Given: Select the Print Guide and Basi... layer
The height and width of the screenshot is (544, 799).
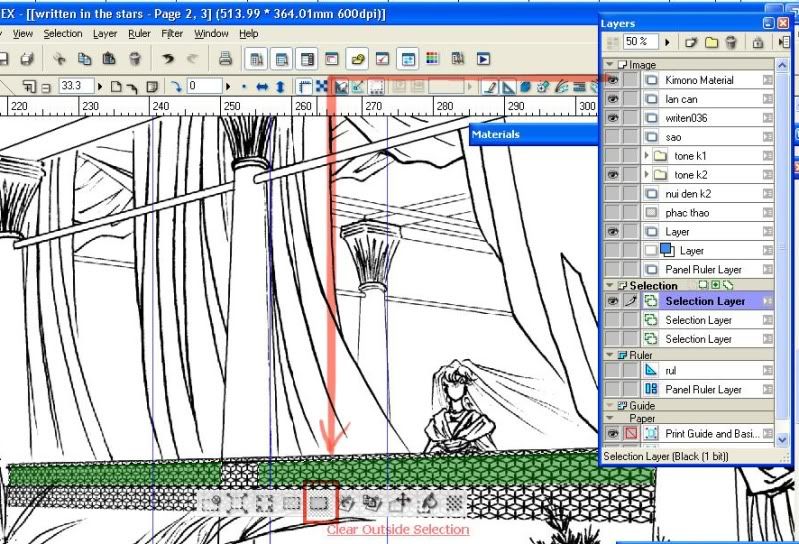Looking at the screenshot, I should click(x=707, y=433).
